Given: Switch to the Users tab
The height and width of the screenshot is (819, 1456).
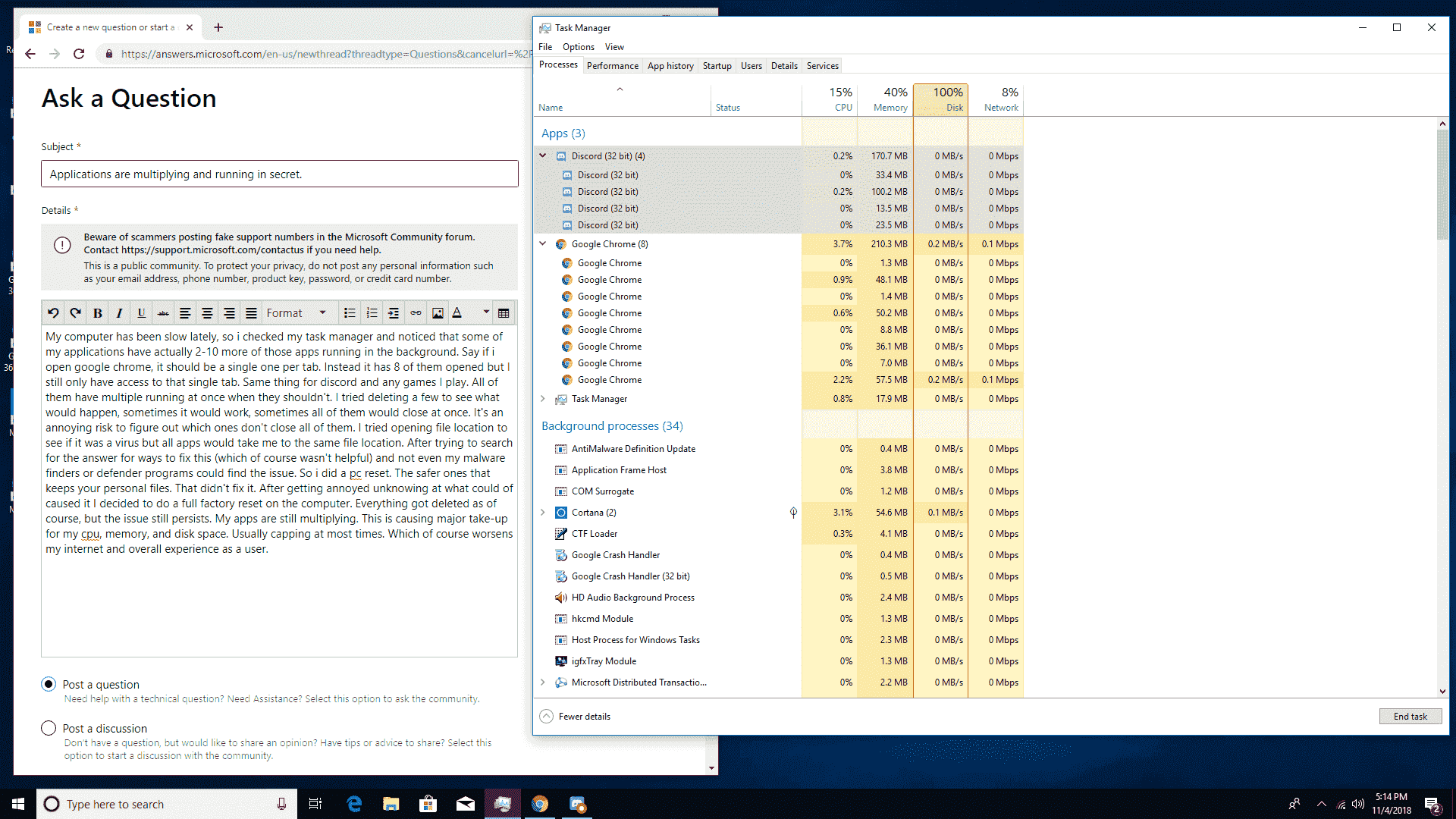Looking at the screenshot, I should point(752,66).
